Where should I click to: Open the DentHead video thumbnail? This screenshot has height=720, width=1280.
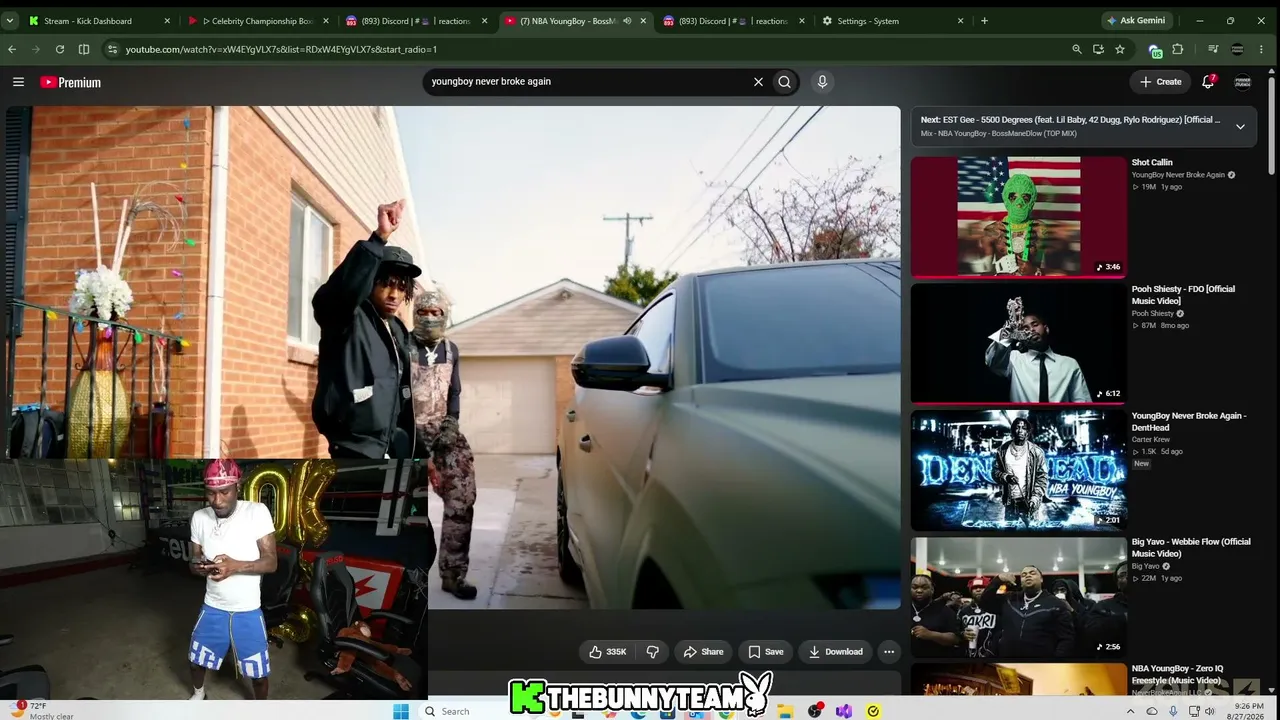pos(1018,470)
